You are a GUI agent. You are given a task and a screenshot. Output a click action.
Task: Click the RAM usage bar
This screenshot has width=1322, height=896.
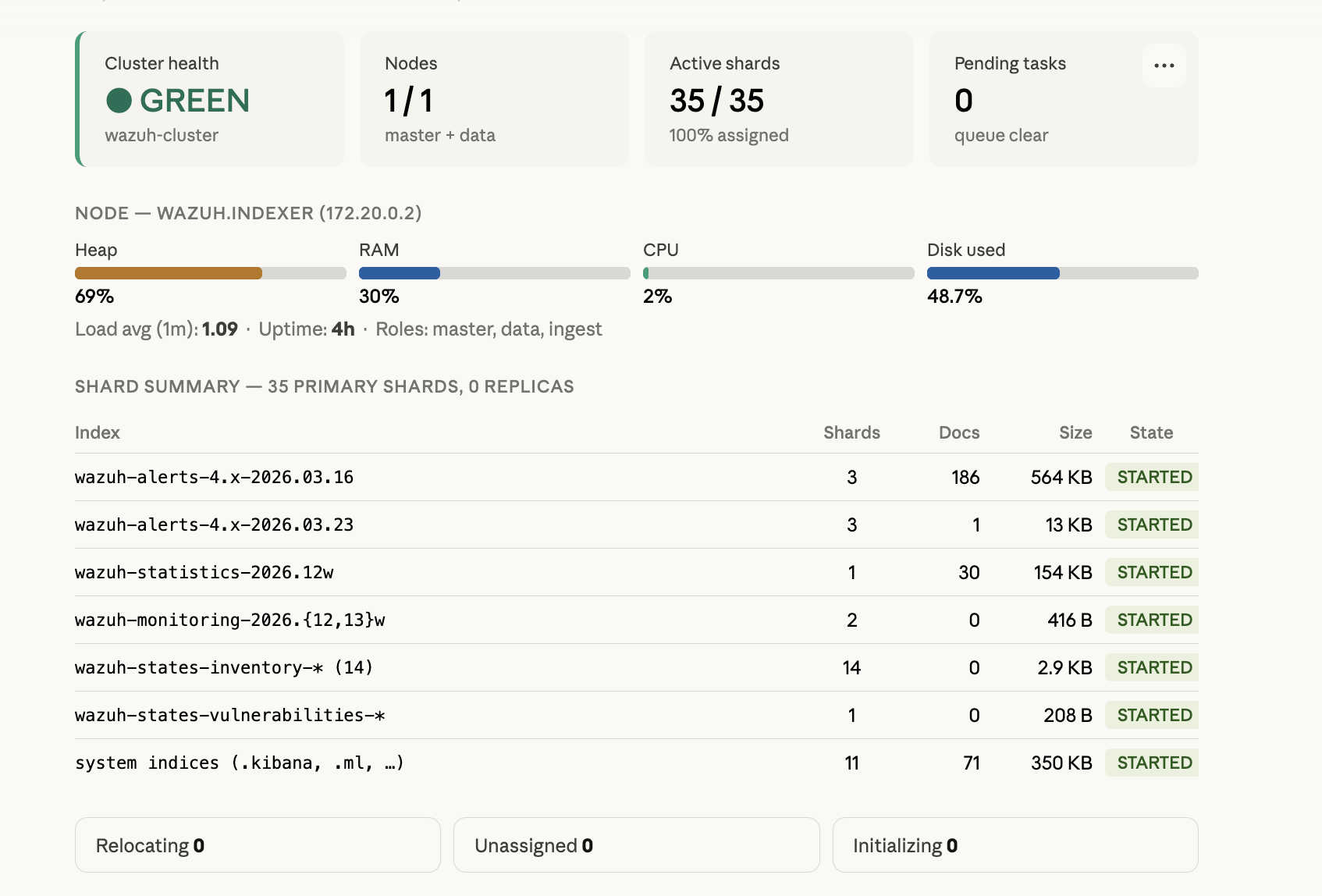(494, 273)
